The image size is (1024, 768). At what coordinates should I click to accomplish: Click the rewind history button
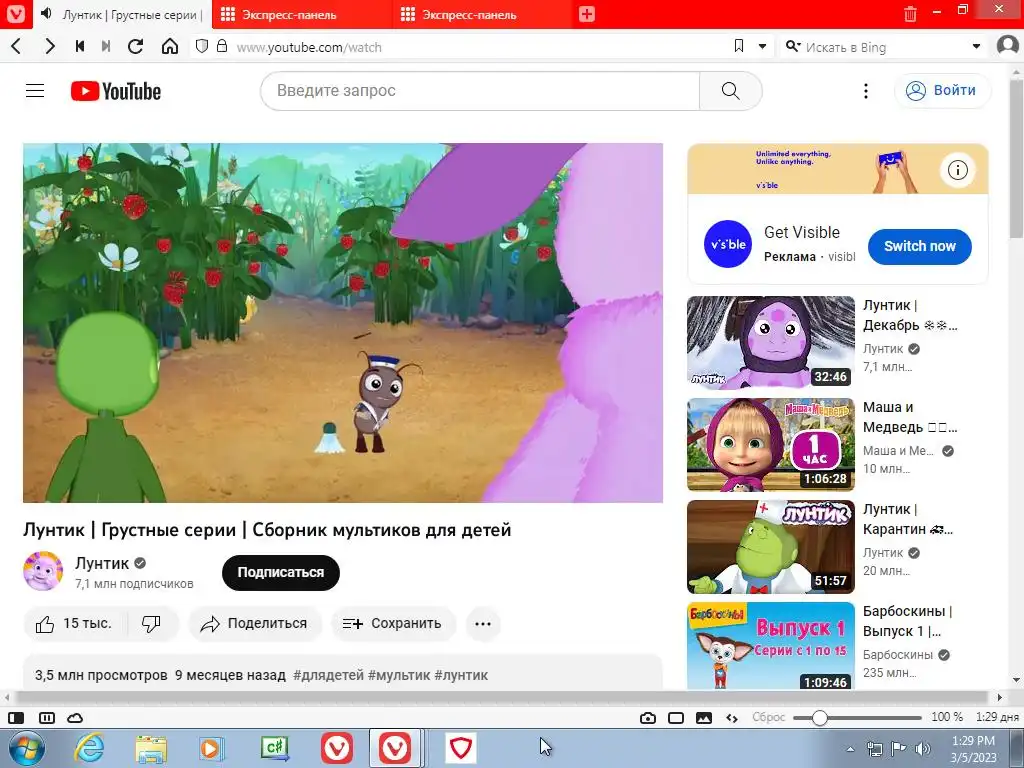80,46
